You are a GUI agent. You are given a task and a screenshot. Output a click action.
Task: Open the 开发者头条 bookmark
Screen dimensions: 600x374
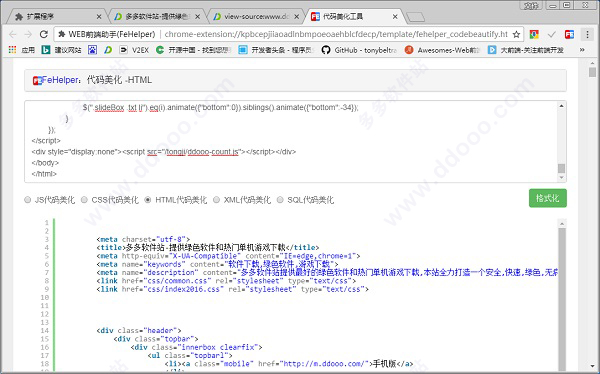[x=276, y=50]
